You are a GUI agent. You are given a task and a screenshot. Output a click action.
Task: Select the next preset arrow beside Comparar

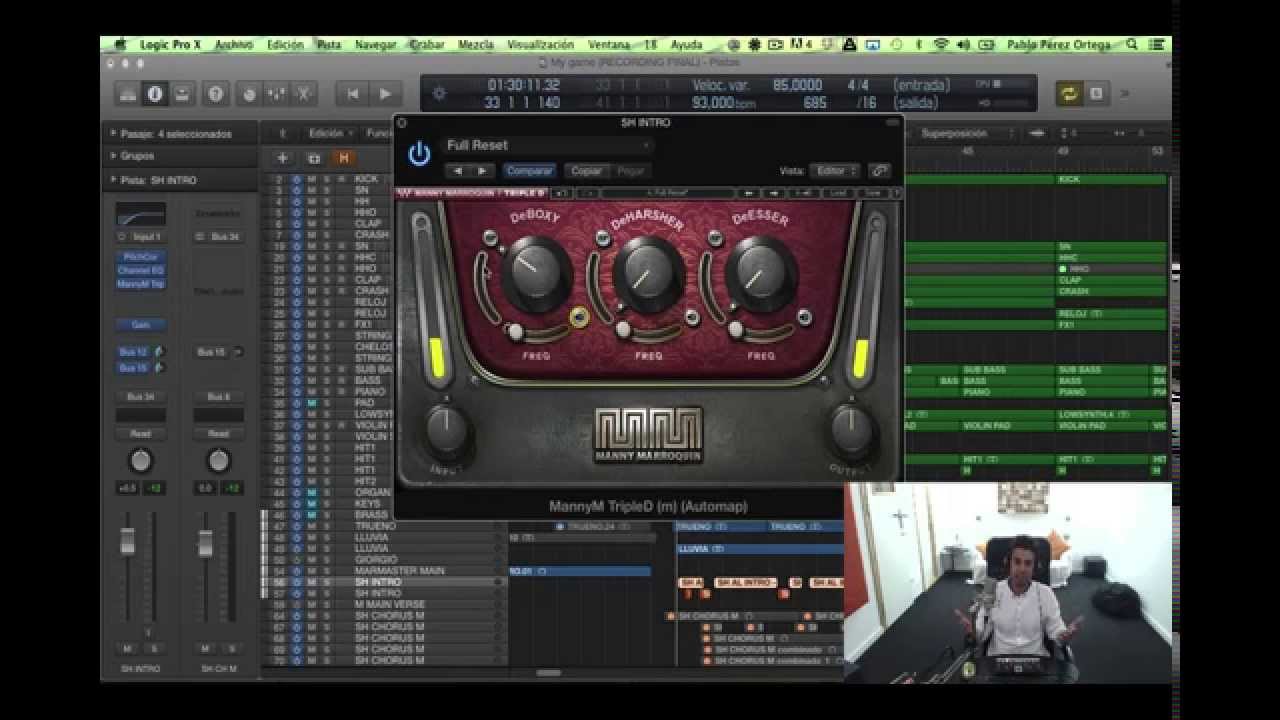[x=482, y=171]
